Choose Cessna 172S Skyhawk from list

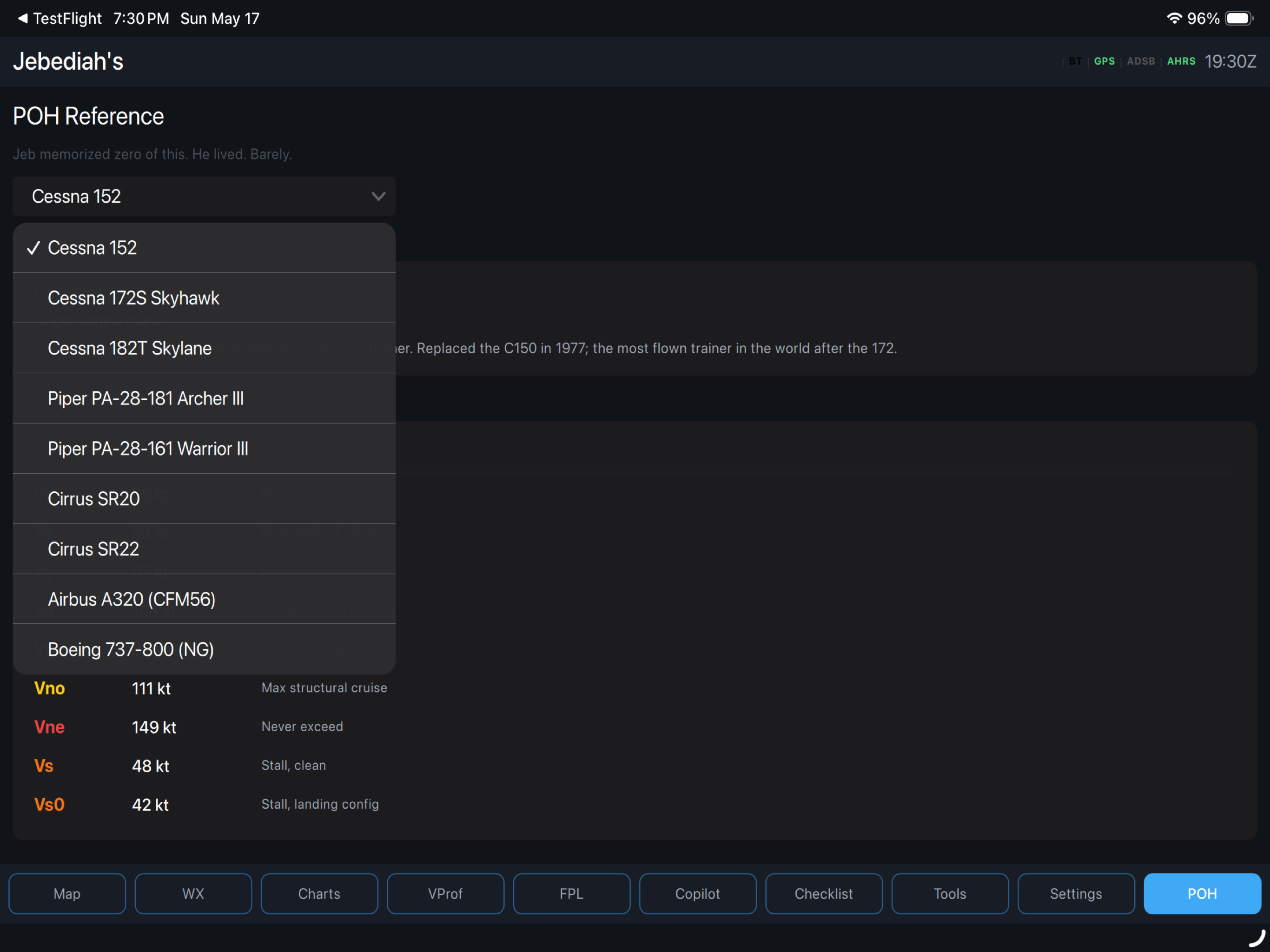[204, 298]
